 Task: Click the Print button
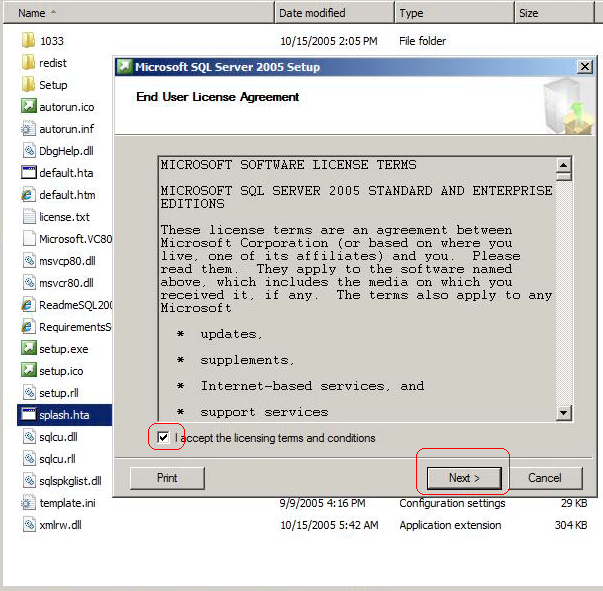[x=167, y=478]
